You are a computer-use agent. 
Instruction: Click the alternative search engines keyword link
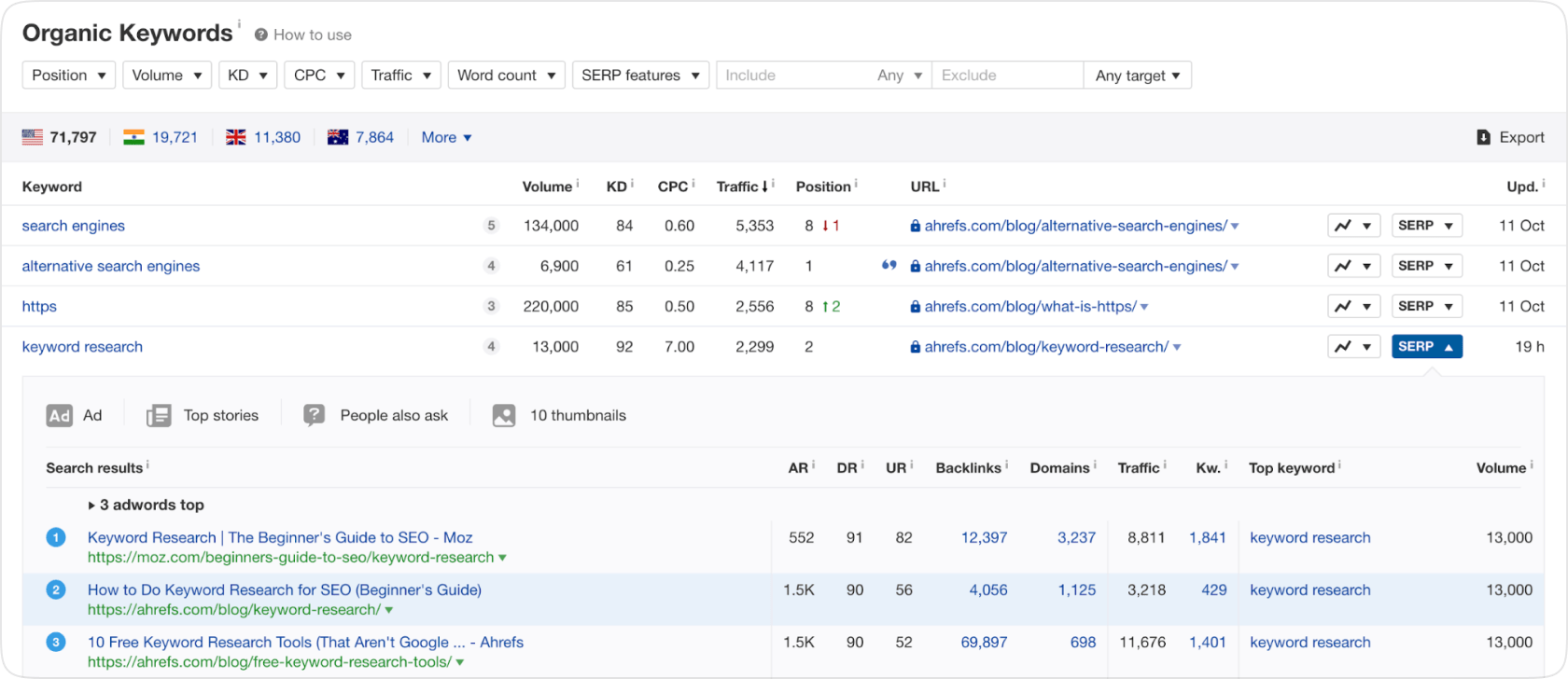[x=111, y=266]
